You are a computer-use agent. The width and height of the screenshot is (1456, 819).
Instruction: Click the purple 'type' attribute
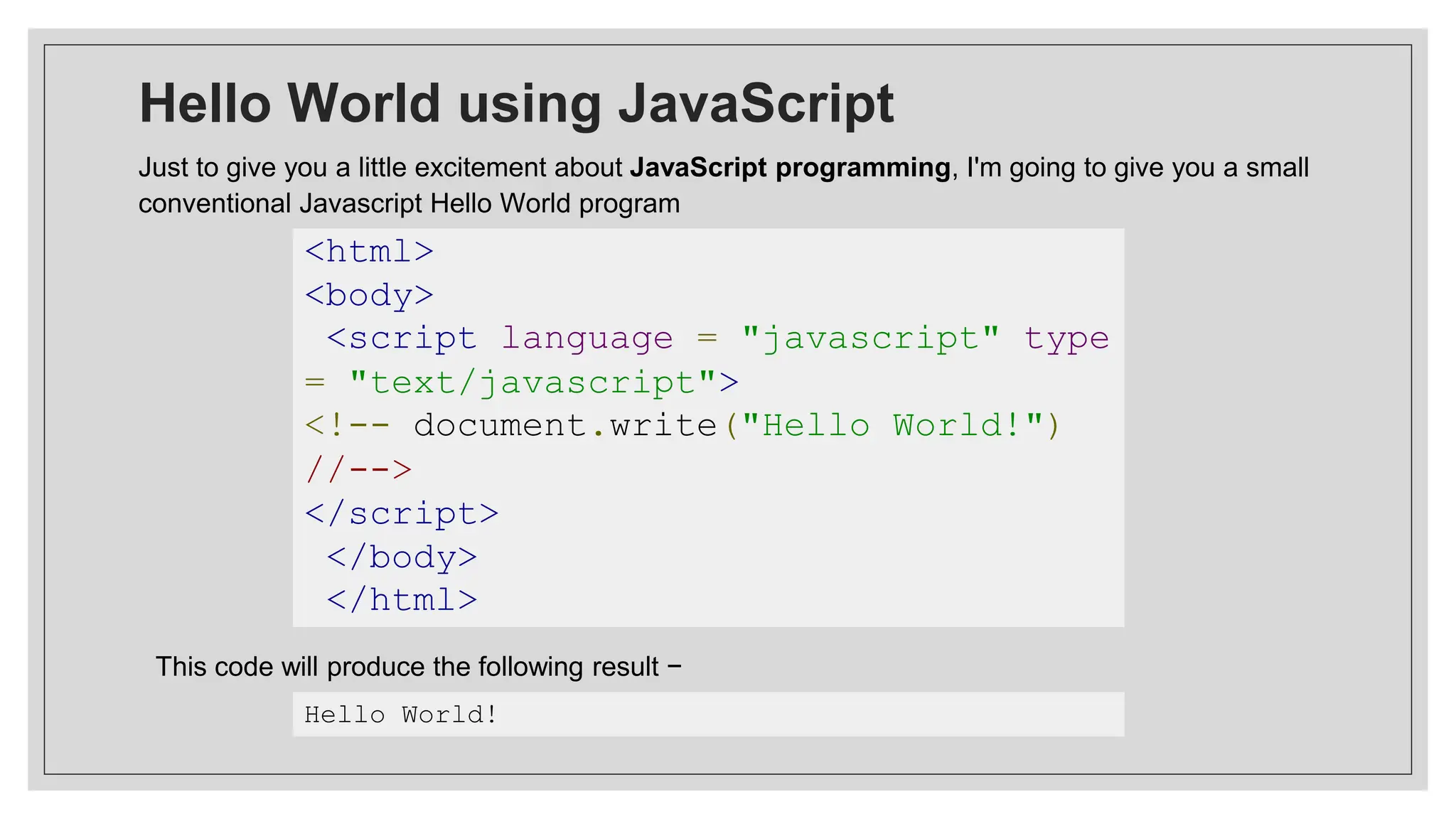click(1066, 338)
